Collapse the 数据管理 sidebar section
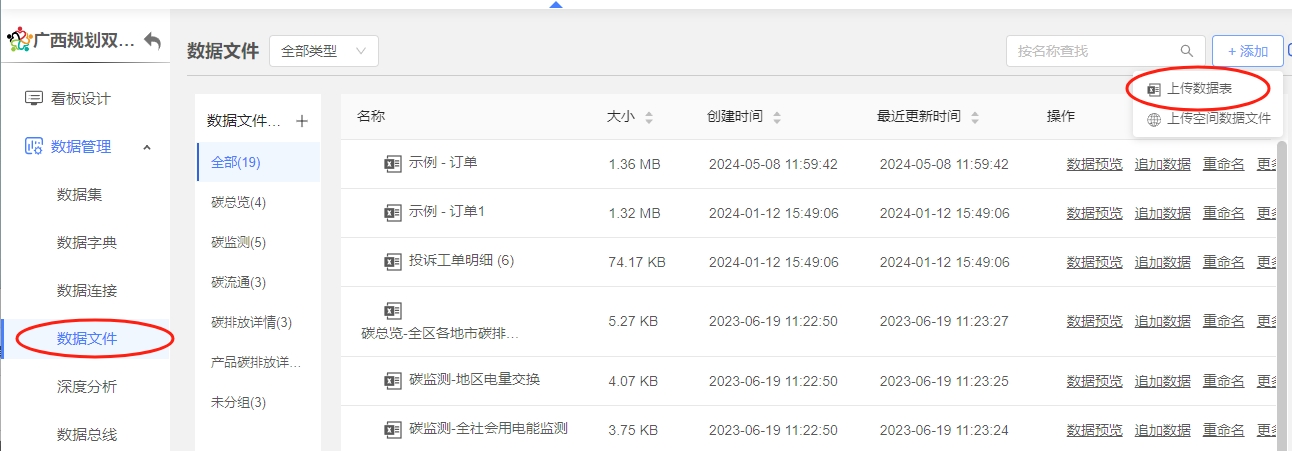1292x451 pixels. 147,147
